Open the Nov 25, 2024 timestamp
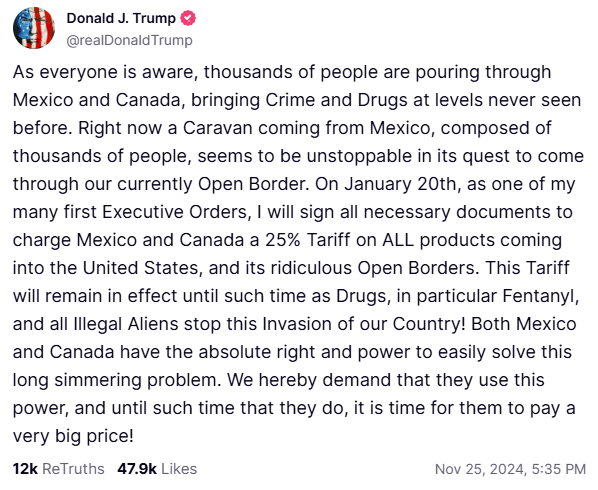 (510, 469)
